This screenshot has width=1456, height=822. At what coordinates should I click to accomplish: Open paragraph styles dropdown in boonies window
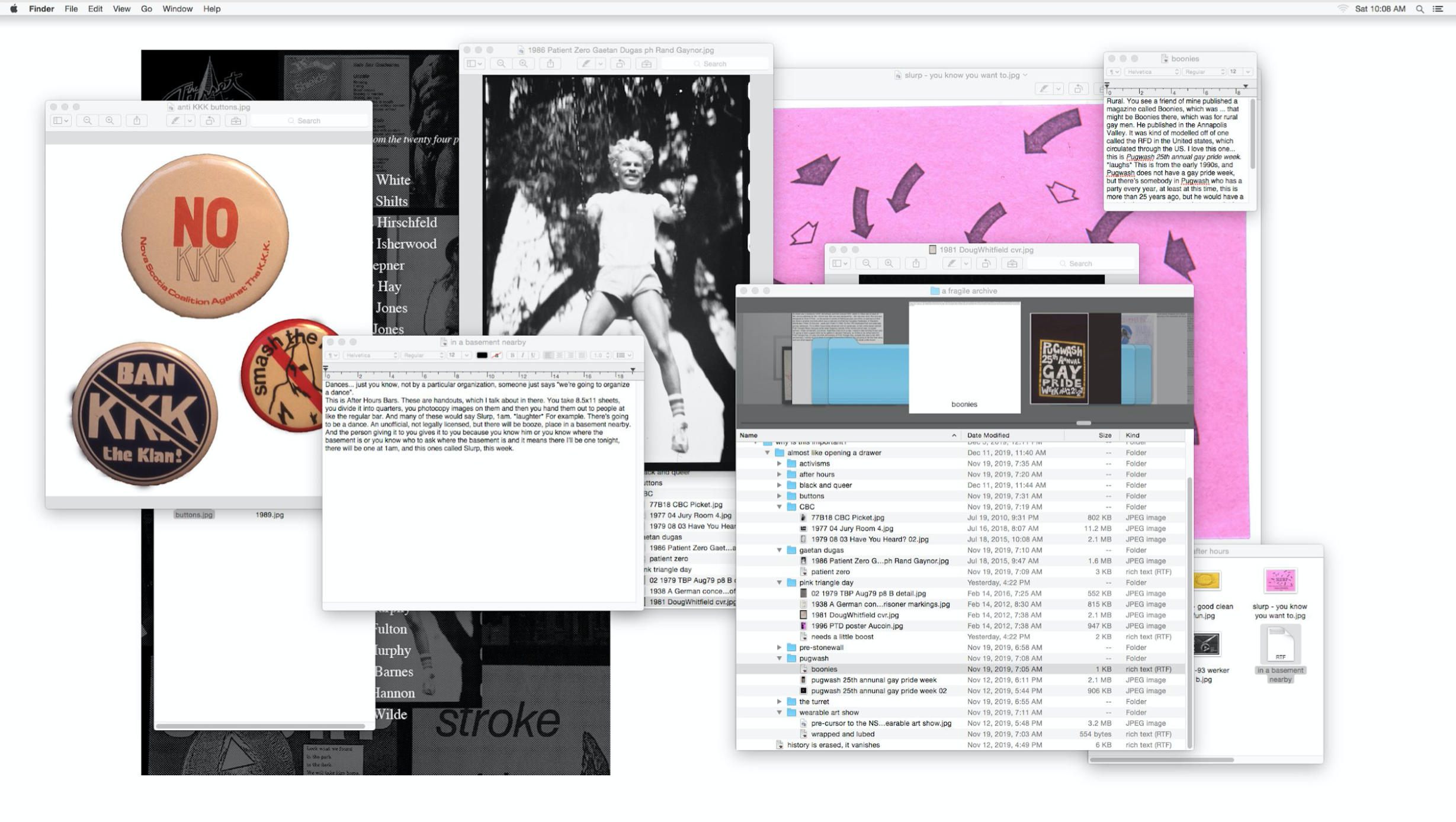pos(1114,72)
